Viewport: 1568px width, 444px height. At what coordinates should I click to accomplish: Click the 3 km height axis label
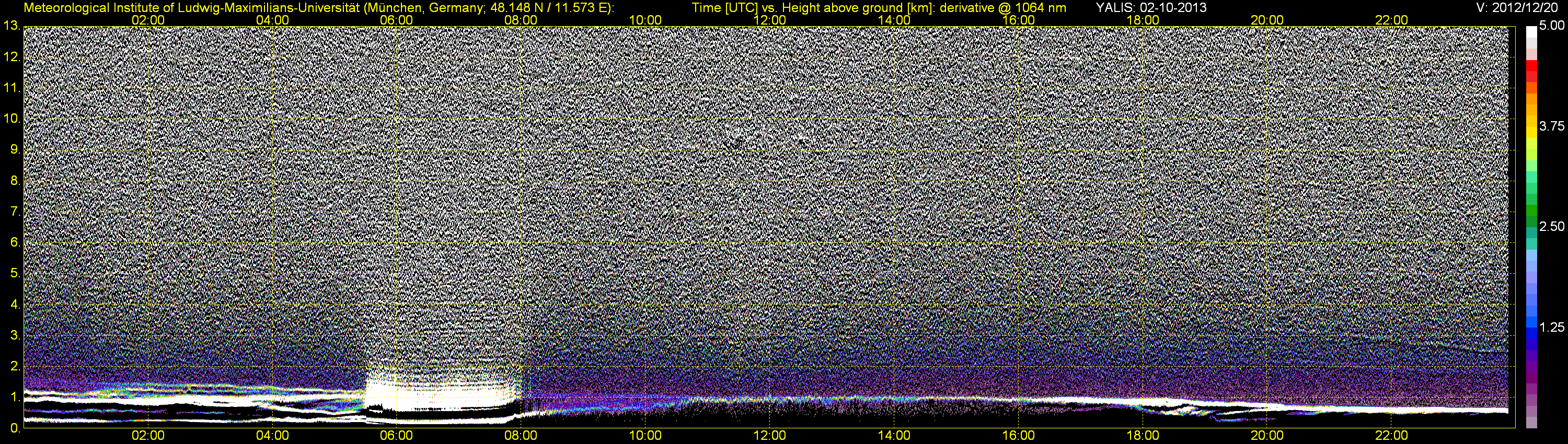[x=15, y=335]
